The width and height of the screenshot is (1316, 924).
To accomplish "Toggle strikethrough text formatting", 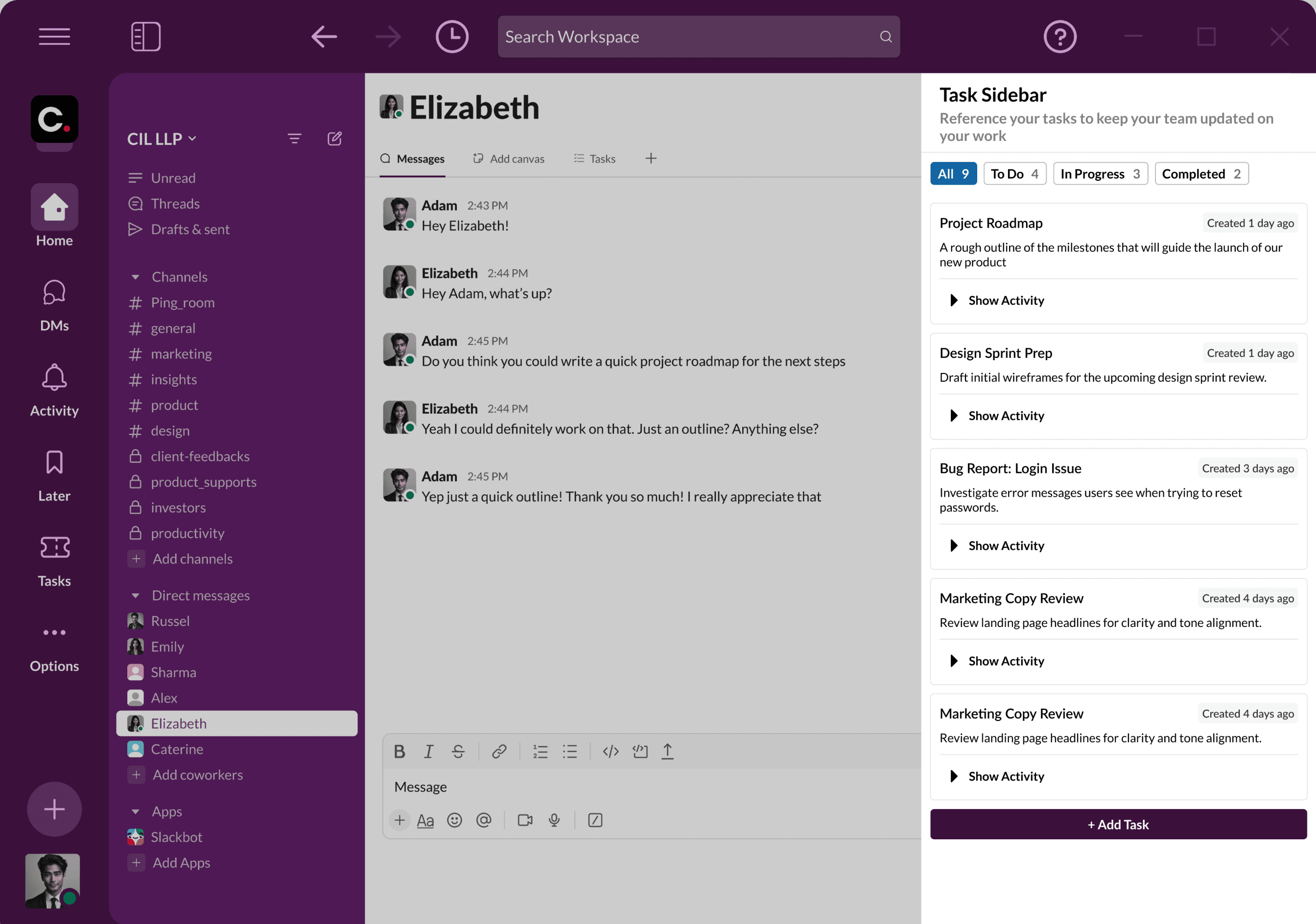I will click(458, 751).
